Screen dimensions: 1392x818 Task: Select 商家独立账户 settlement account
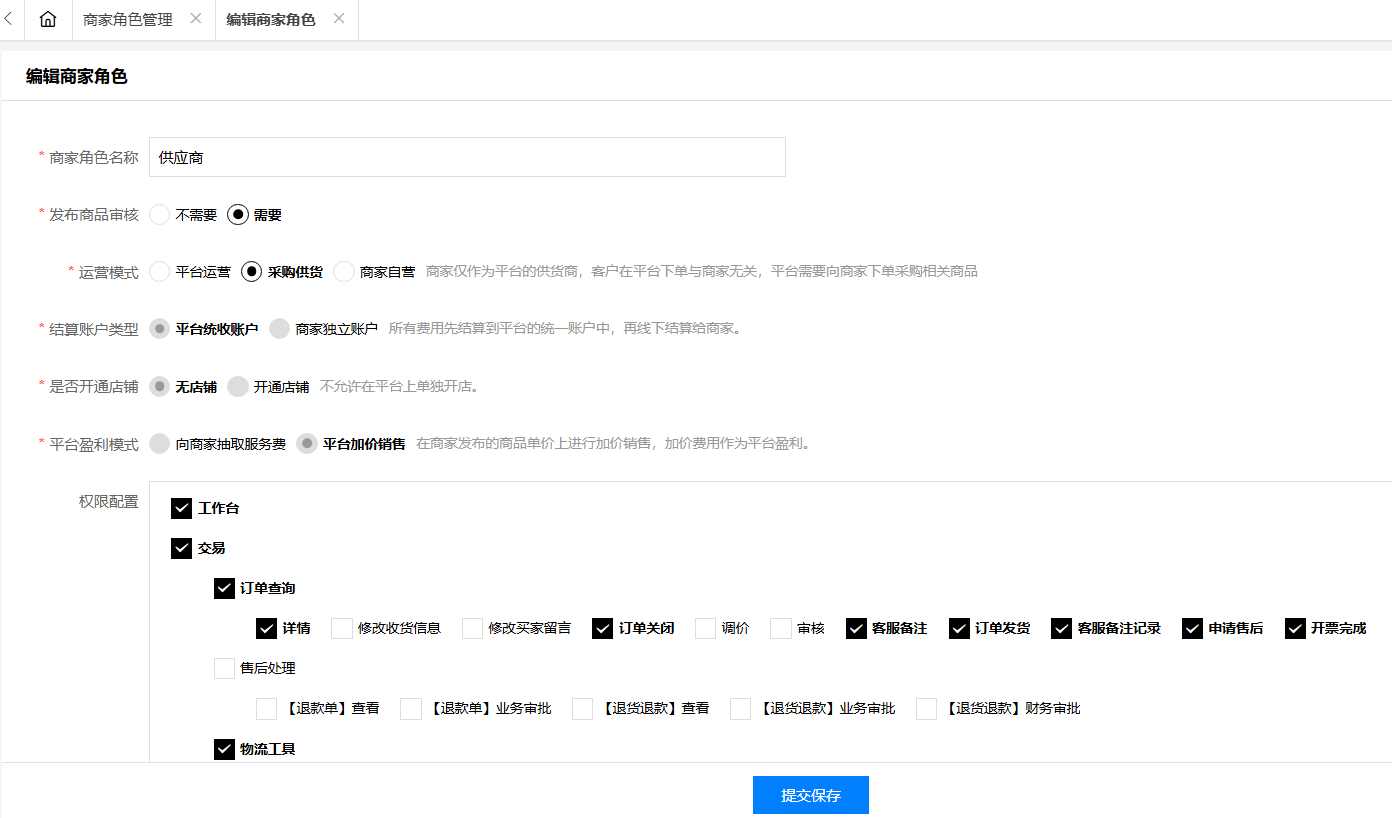[x=280, y=329]
